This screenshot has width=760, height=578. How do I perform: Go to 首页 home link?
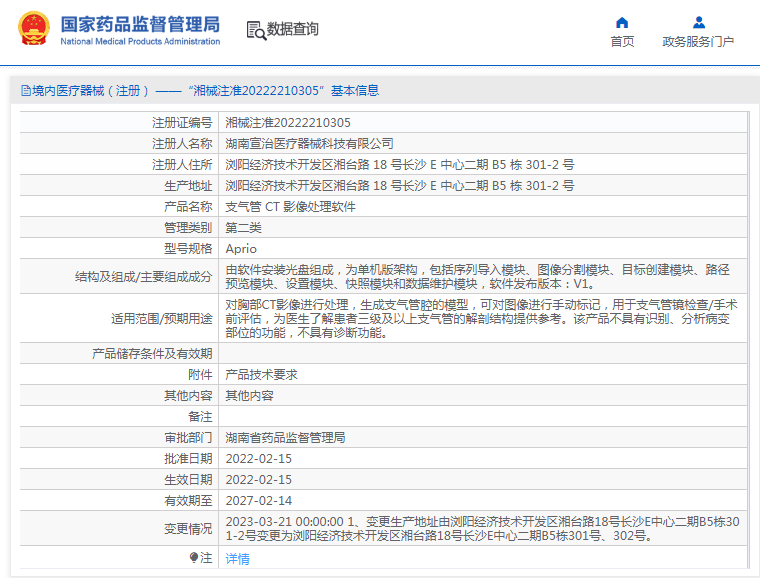click(622, 42)
